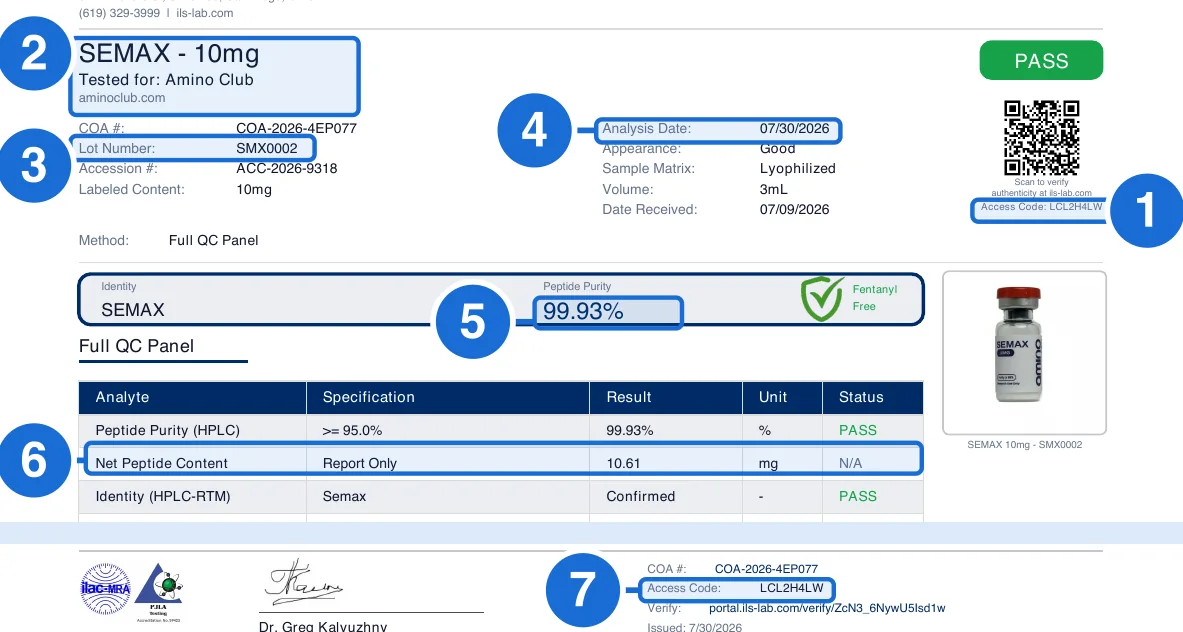Open ils-lab.com link beside phone number
The width and height of the screenshot is (1183, 632).
point(204,13)
